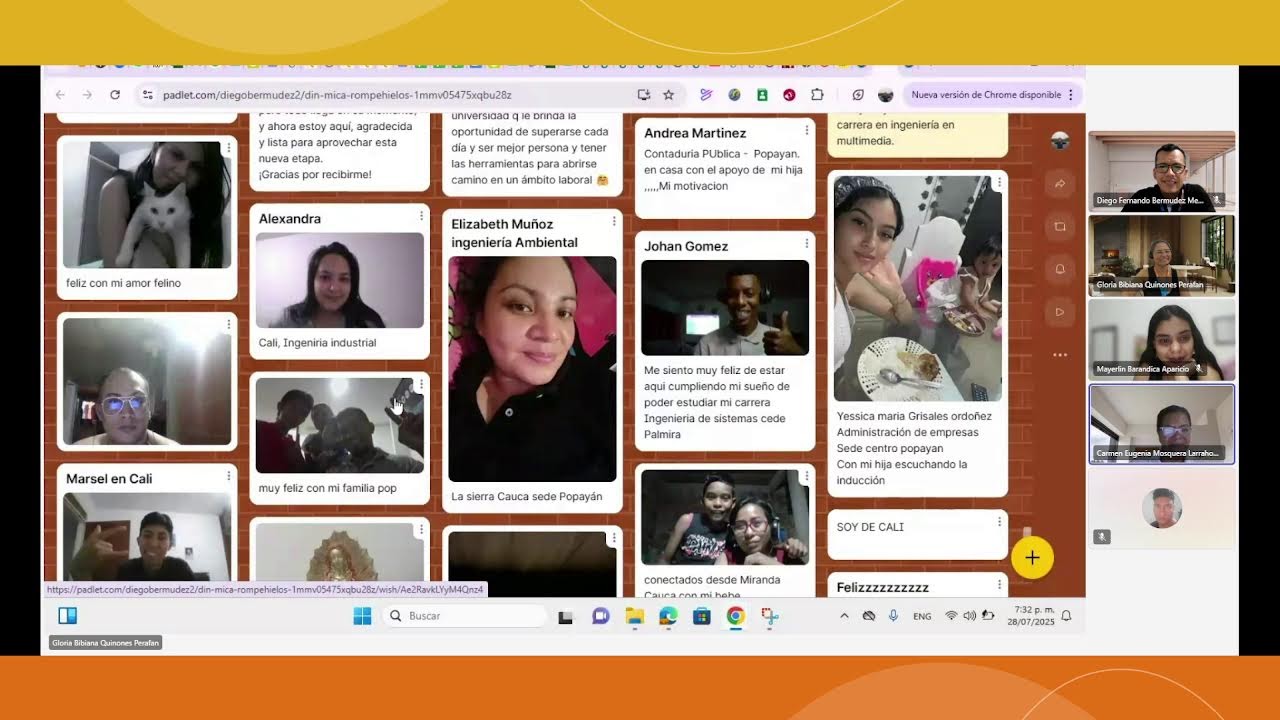Click the Padlet remake icon in sidebar

(1060, 227)
